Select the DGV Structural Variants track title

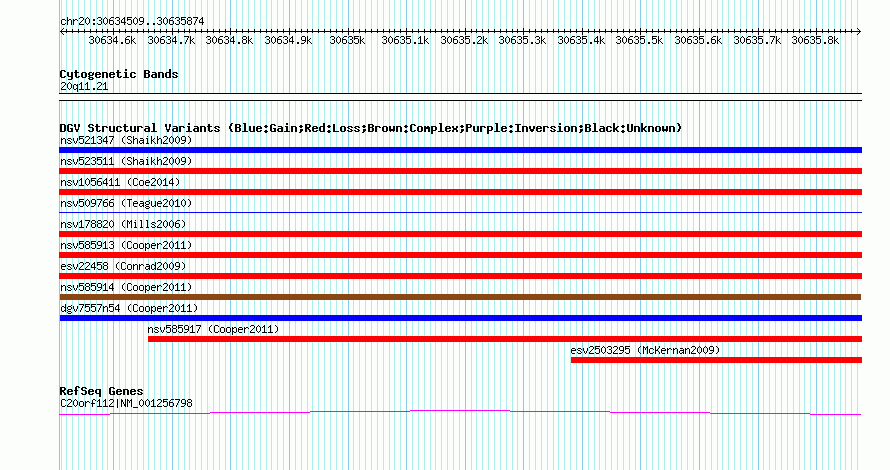point(371,128)
